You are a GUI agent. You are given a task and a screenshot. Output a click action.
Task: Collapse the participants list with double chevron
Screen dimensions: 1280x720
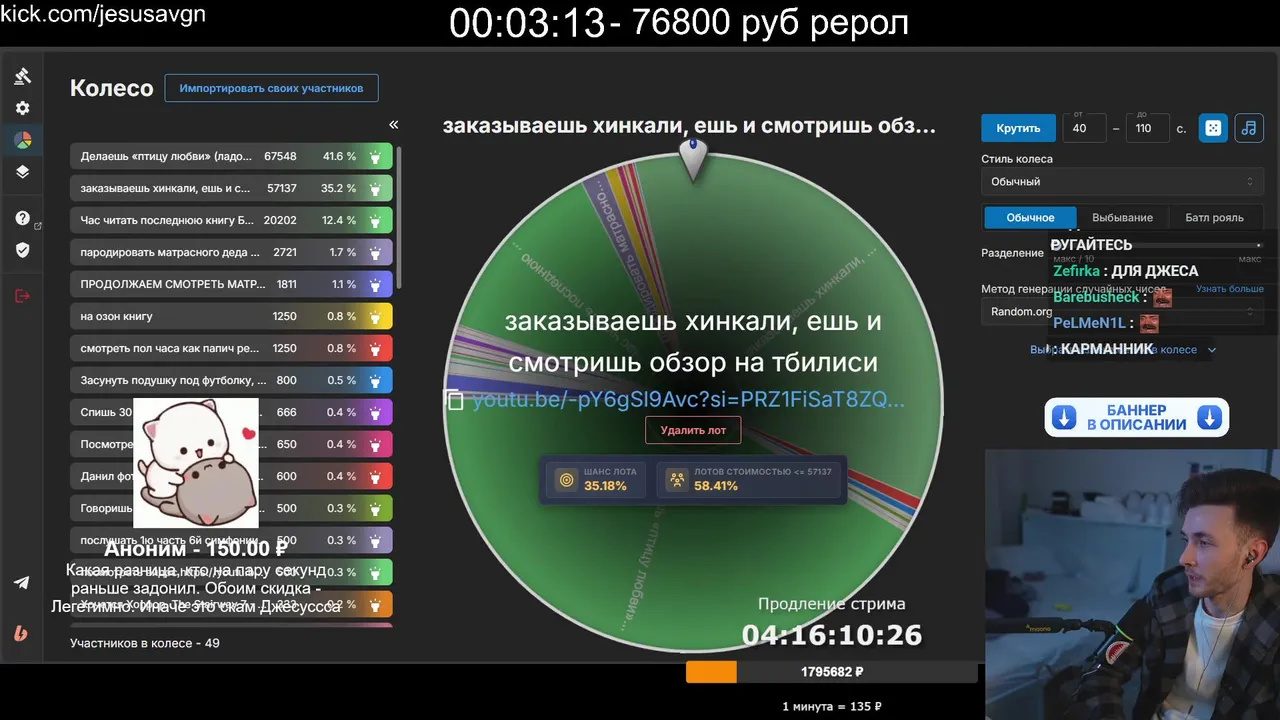click(393, 125)
